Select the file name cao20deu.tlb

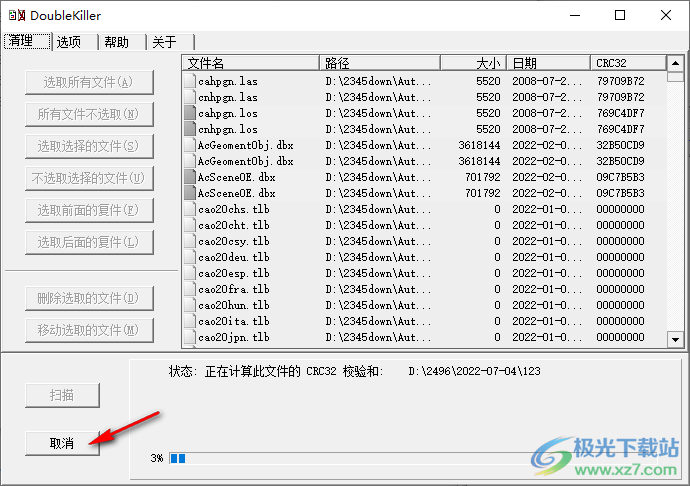tap(234, 258)
